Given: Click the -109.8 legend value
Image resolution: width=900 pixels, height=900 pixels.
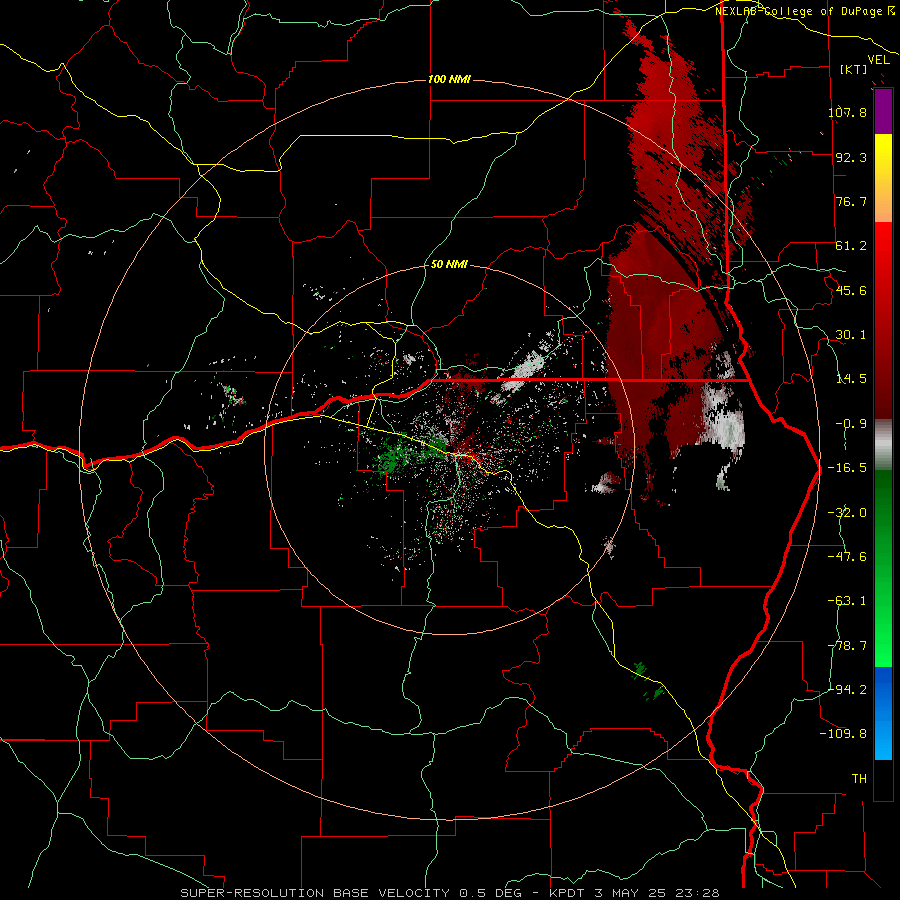Looking at the screenshot, I should point(843,734).
